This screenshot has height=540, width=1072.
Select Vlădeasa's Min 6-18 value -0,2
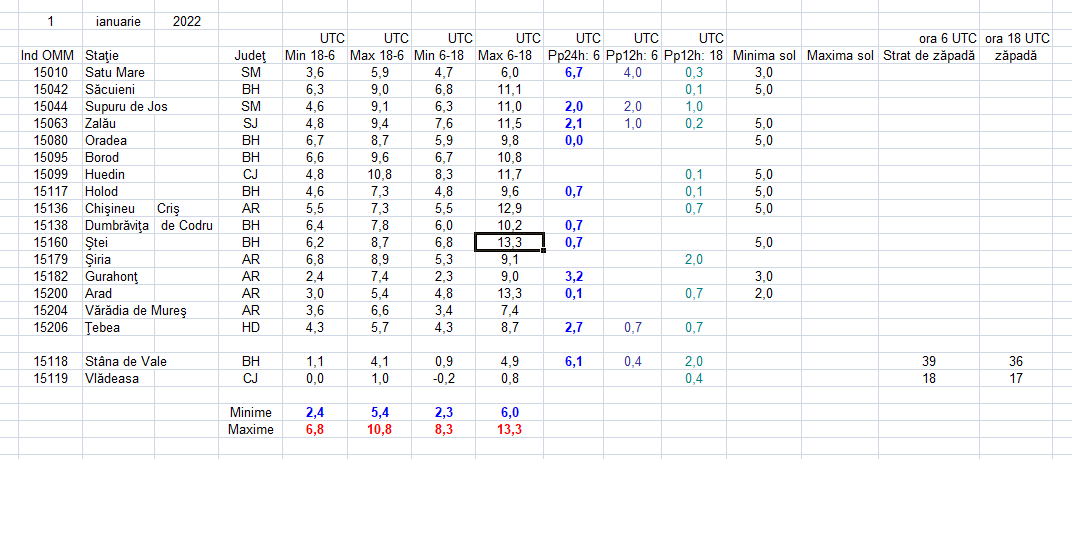444,379
